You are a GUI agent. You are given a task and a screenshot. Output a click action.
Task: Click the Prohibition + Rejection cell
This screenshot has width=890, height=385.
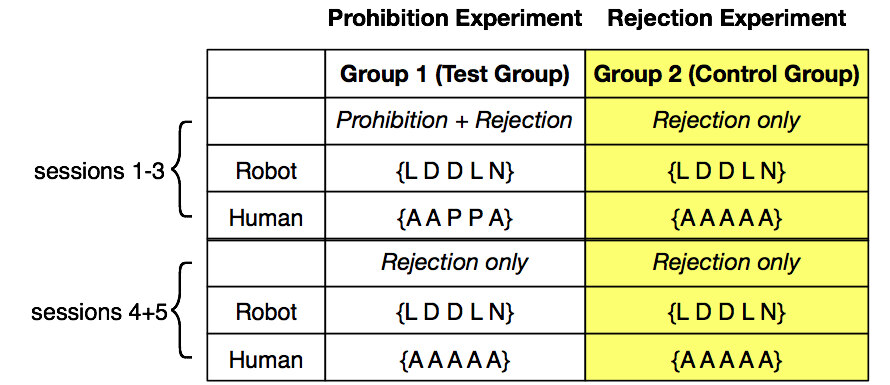pyautogui.click(x=455, y=121)
